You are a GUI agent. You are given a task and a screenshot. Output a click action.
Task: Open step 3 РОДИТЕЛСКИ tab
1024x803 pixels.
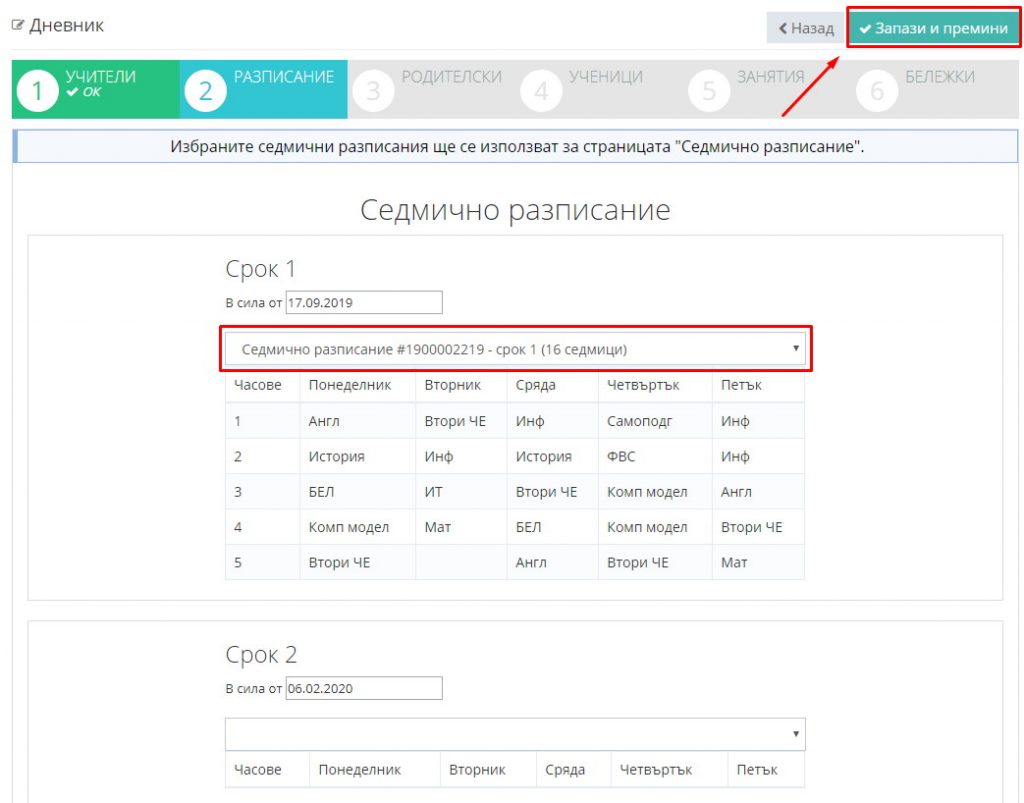pos(431,89)
